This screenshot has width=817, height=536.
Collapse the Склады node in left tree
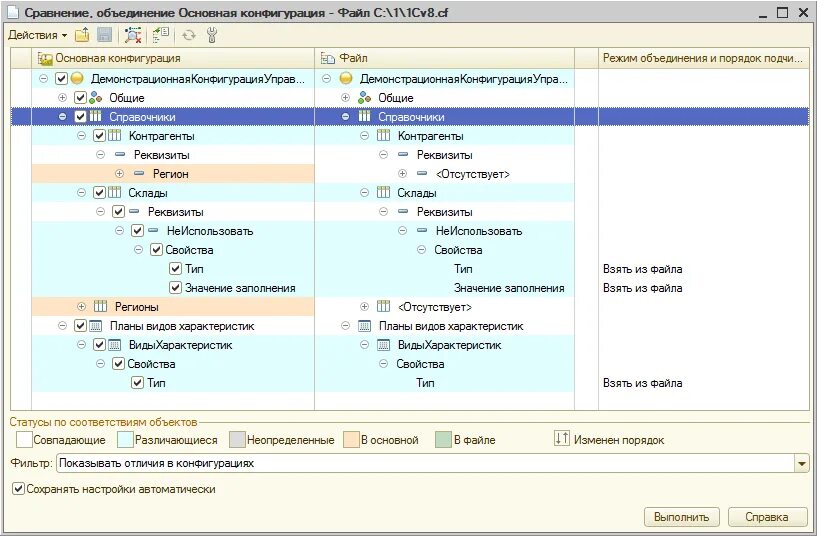click(x=81, y=193)
